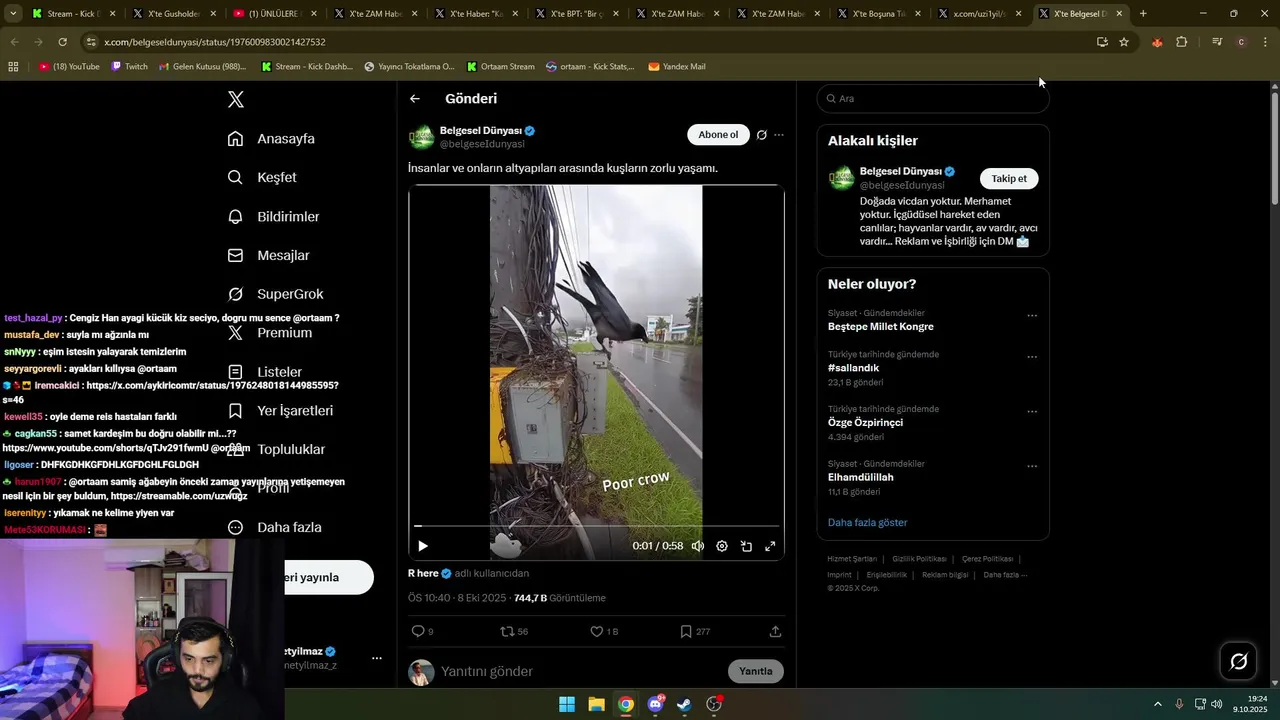
Task: Open the post's three-dot more menu
Action: pos(779,135)
